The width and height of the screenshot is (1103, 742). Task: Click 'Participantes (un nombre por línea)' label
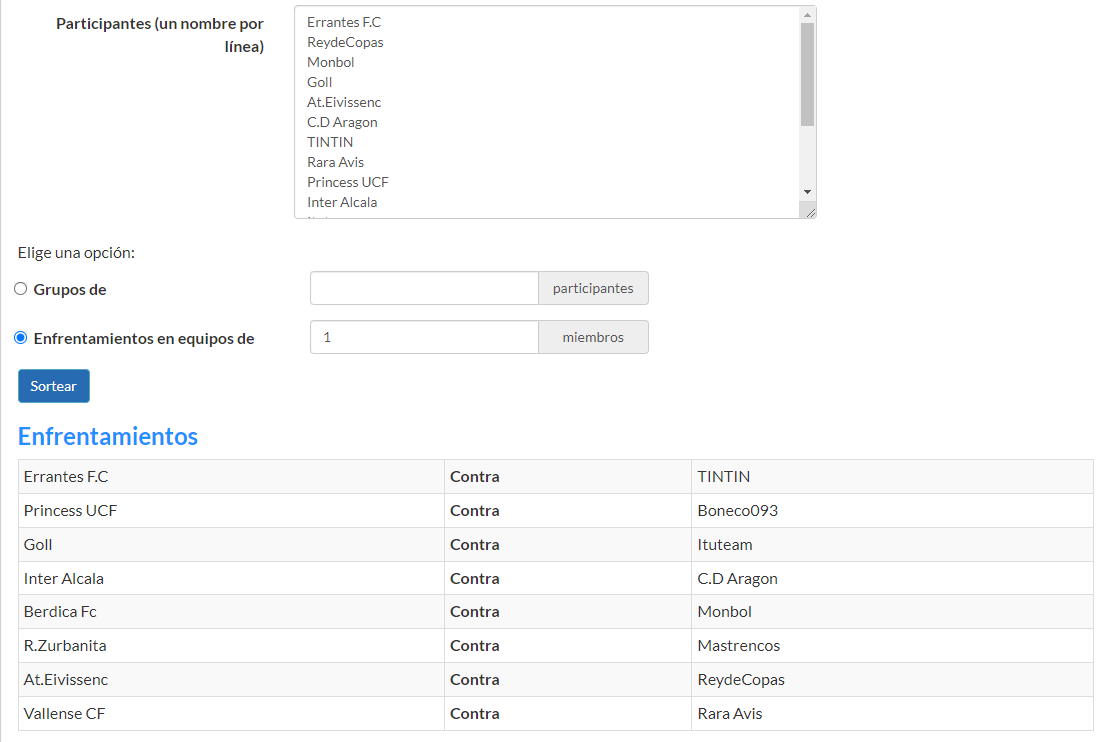tap(160, 35)
